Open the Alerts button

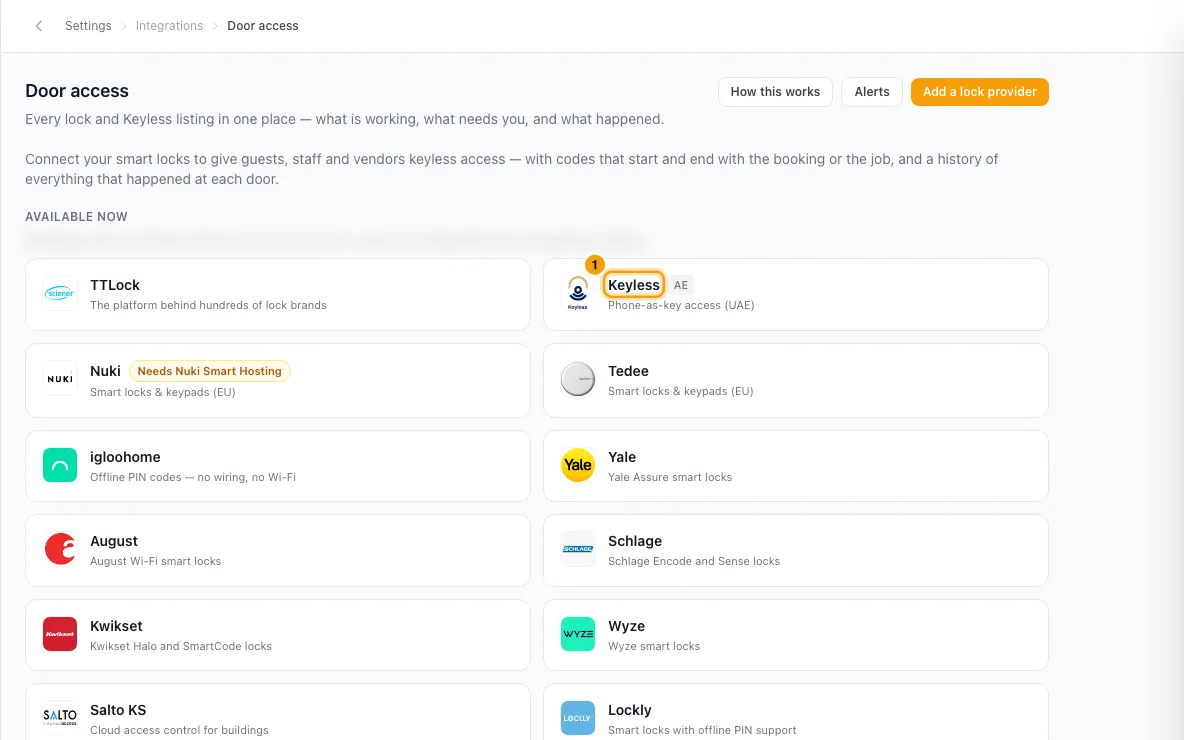pos(871,92)
